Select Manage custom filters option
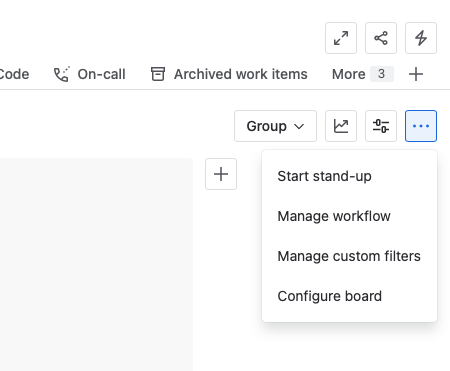 (x=349, y=256)
